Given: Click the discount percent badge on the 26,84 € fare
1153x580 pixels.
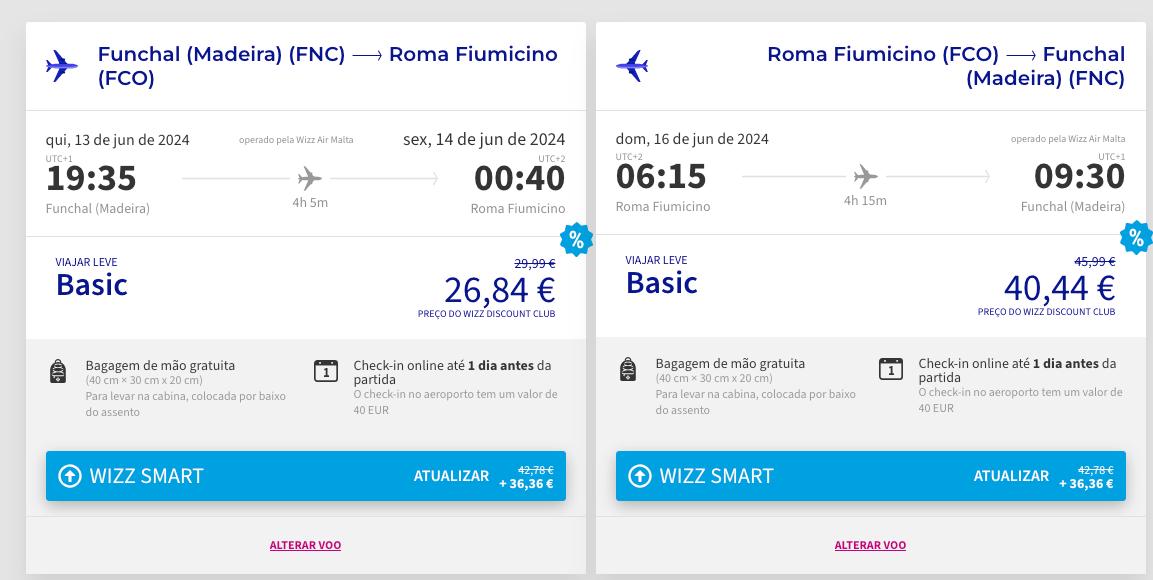Looking at the screenshot, I should [576, 240].
